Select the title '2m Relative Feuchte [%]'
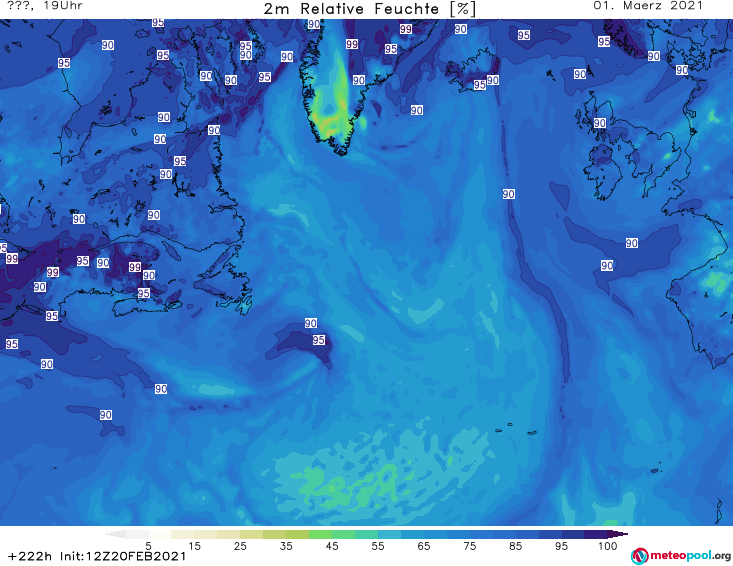Screen dimensions: 733x566 point(370,9)
